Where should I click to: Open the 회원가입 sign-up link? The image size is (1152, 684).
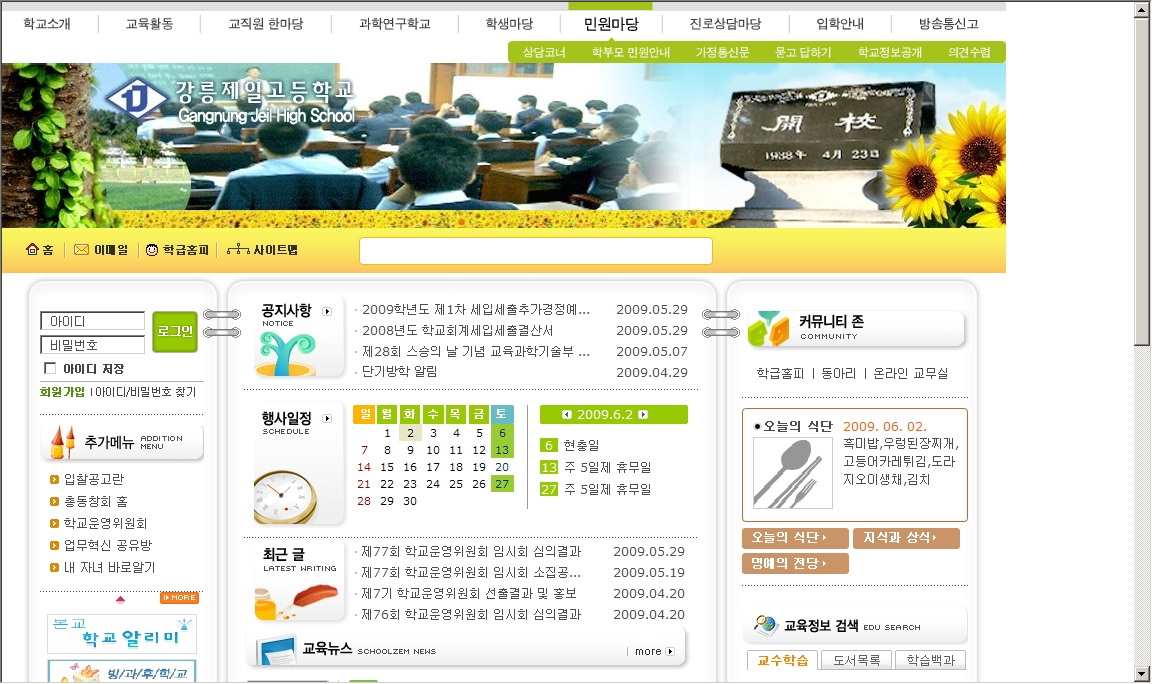(x=62, y=392)
